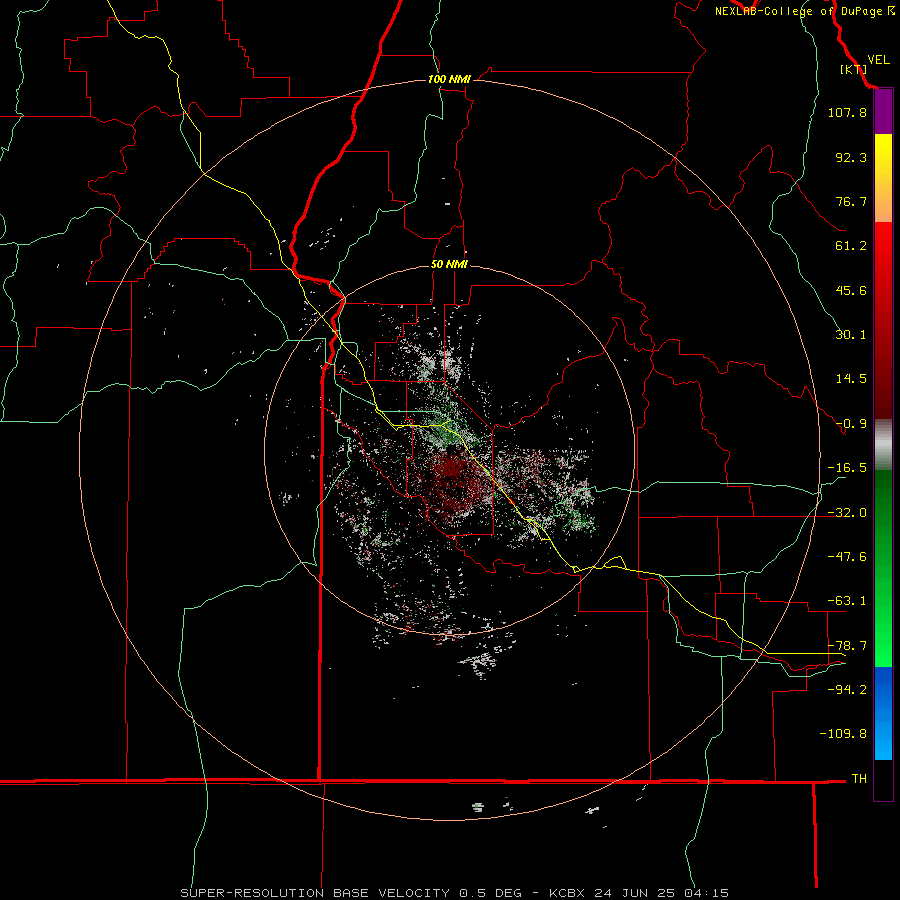900x900 pixels.
Task: Click the 76.7 velocity scale value
Action: (851, 201)
